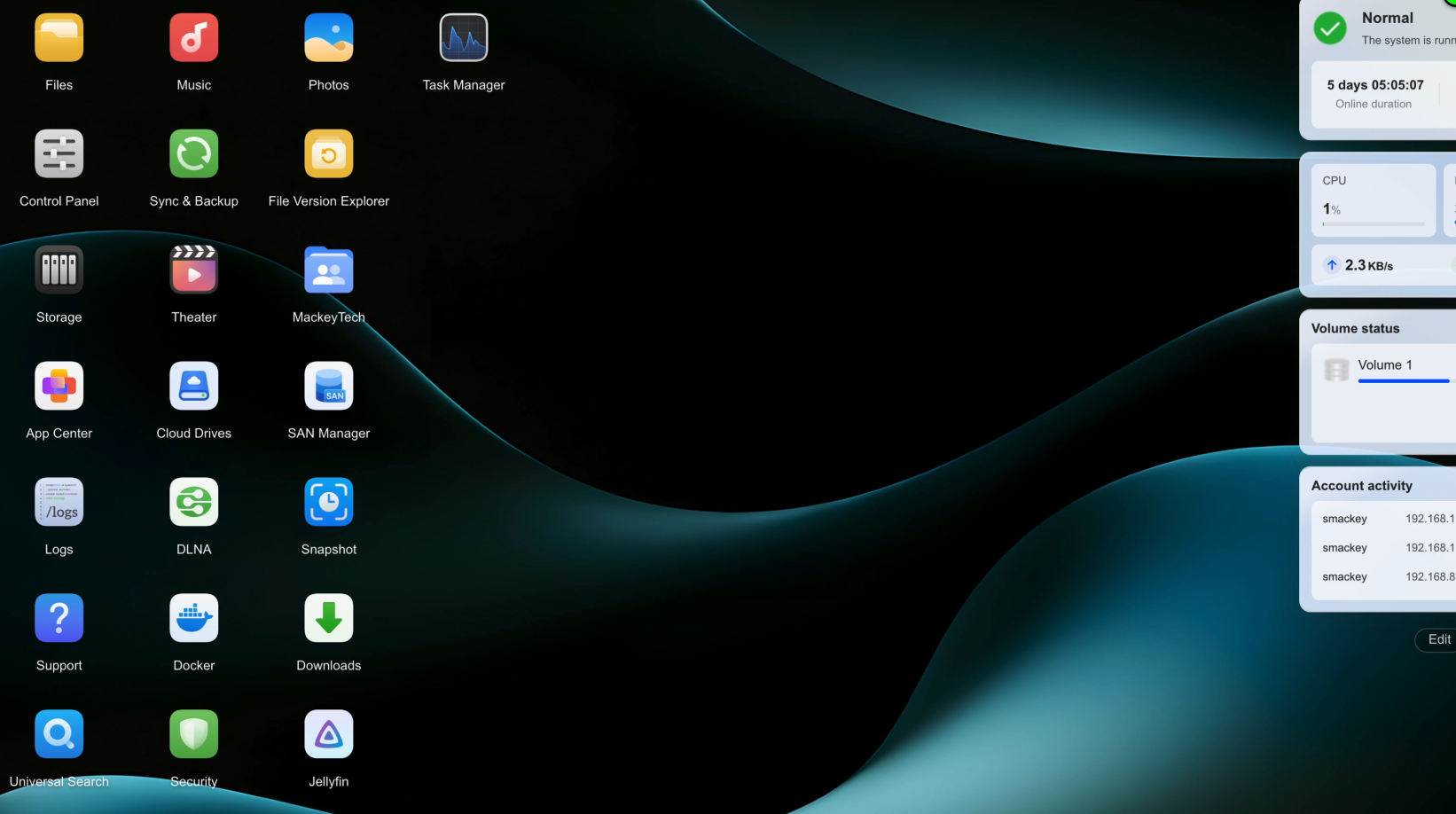
Task: Select Volume 1 in Volume status
Action: (1384, 364)
